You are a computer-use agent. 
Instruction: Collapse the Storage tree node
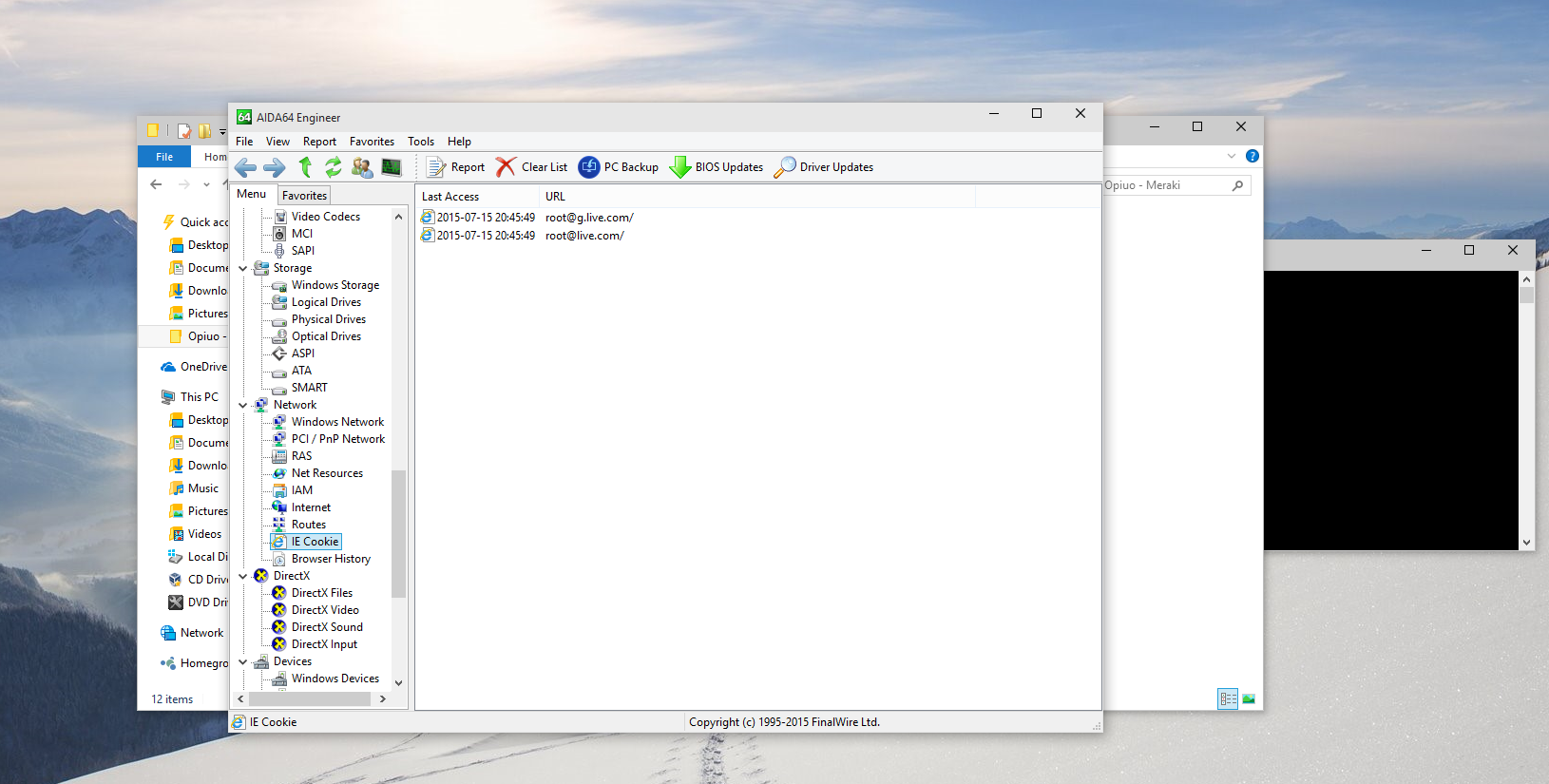pyautogui.click(x=243, y=269)
